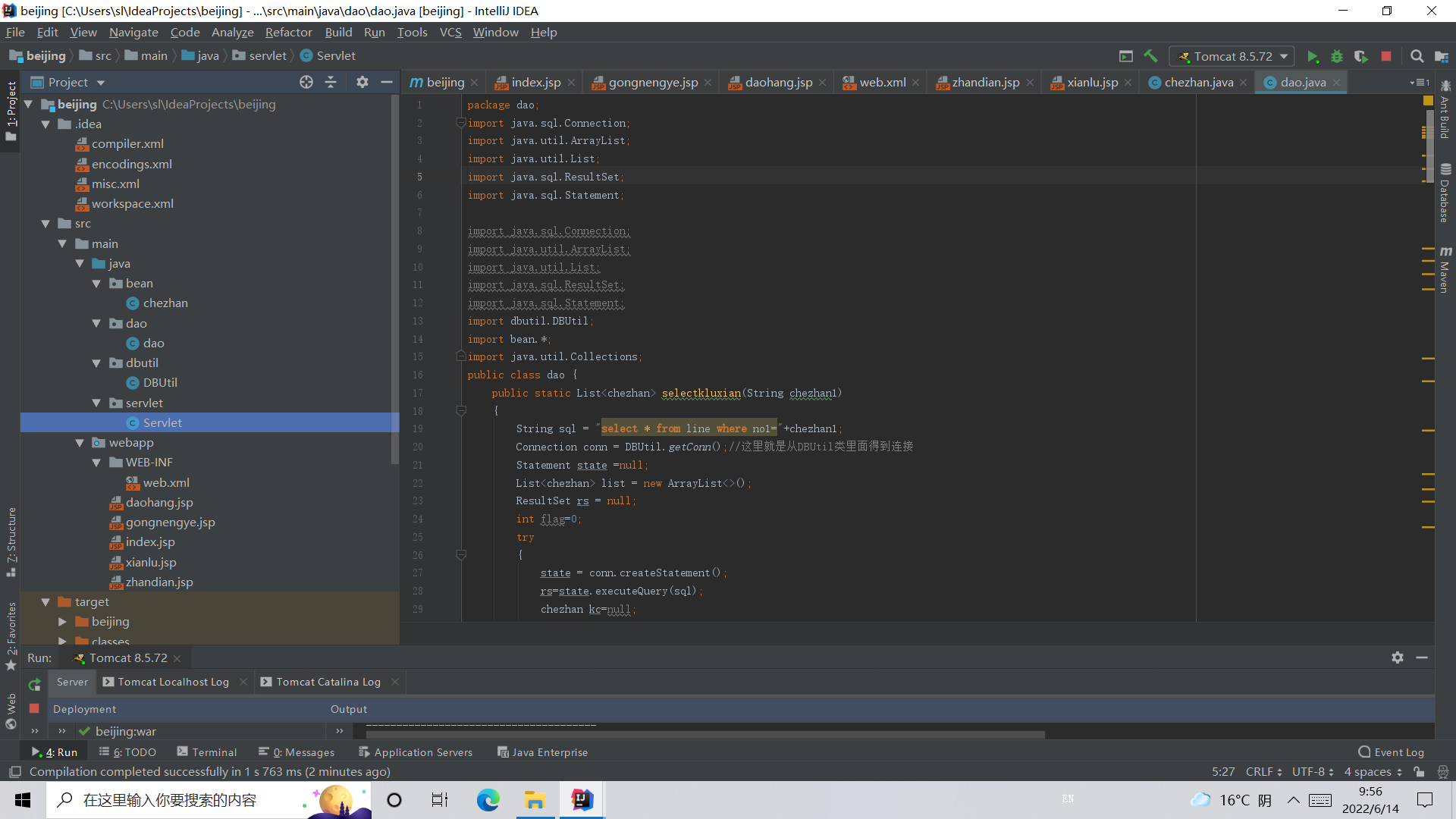This screenshot has height=819, width=1456.
Task: Open Tomcat 8.5.72 run configuration dropdown
Action: click(1233, 57)
